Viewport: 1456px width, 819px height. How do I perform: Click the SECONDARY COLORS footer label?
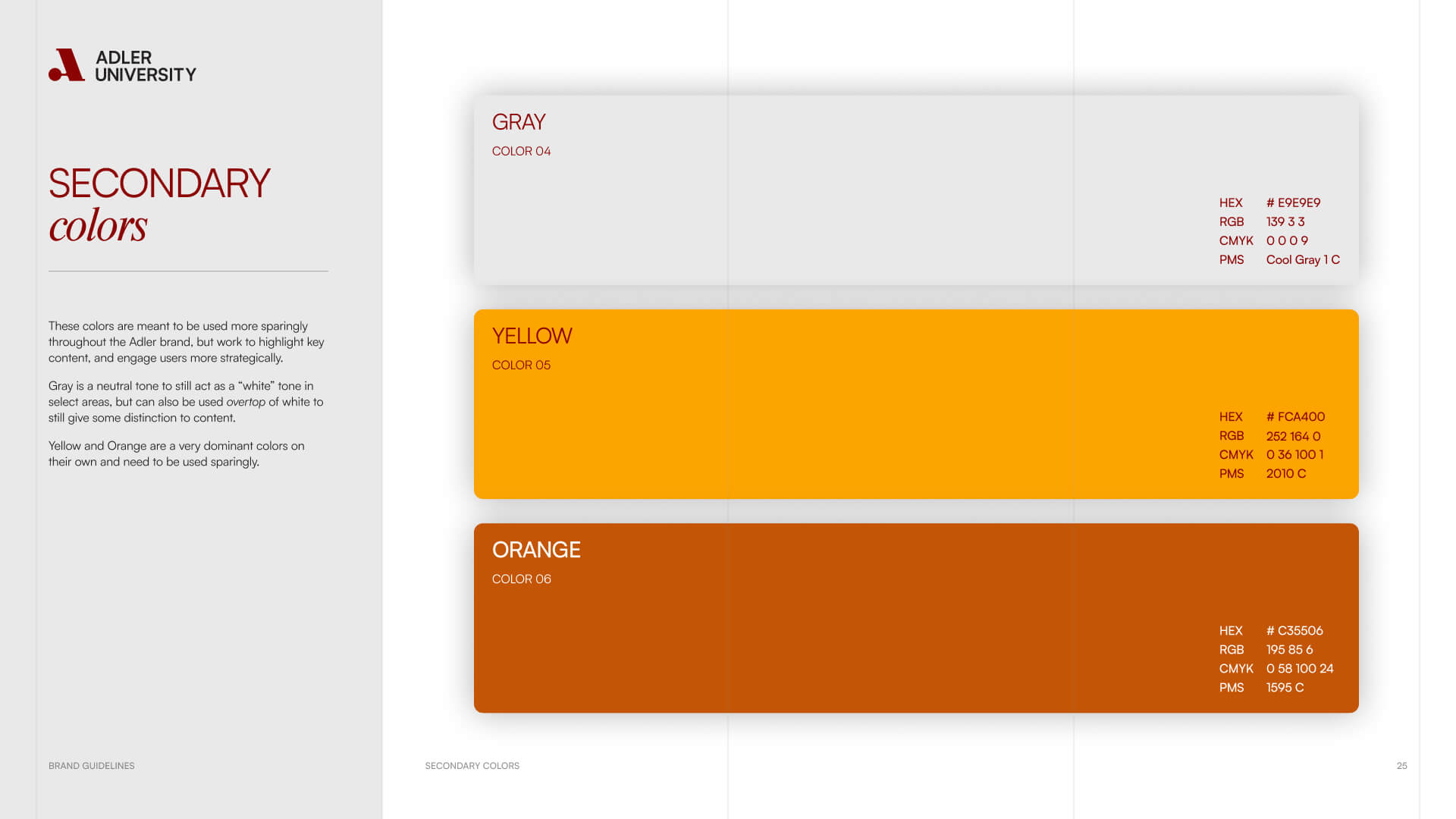(472, 766)
